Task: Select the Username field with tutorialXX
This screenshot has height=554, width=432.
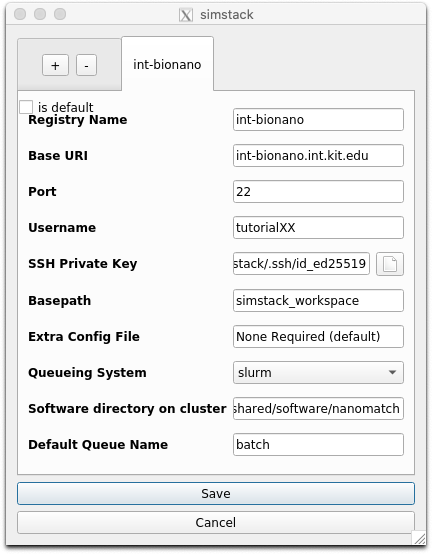Action: click(x=318, y=228)
